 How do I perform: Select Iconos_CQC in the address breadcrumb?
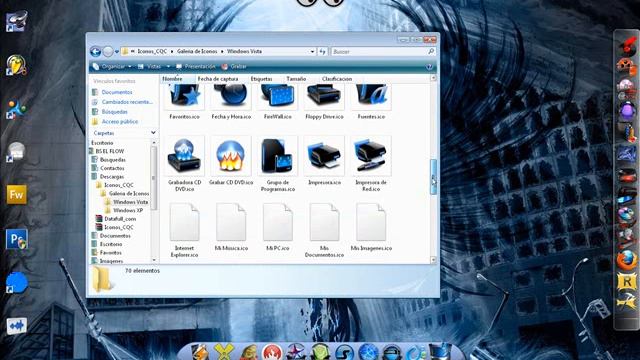pos(152,51)
